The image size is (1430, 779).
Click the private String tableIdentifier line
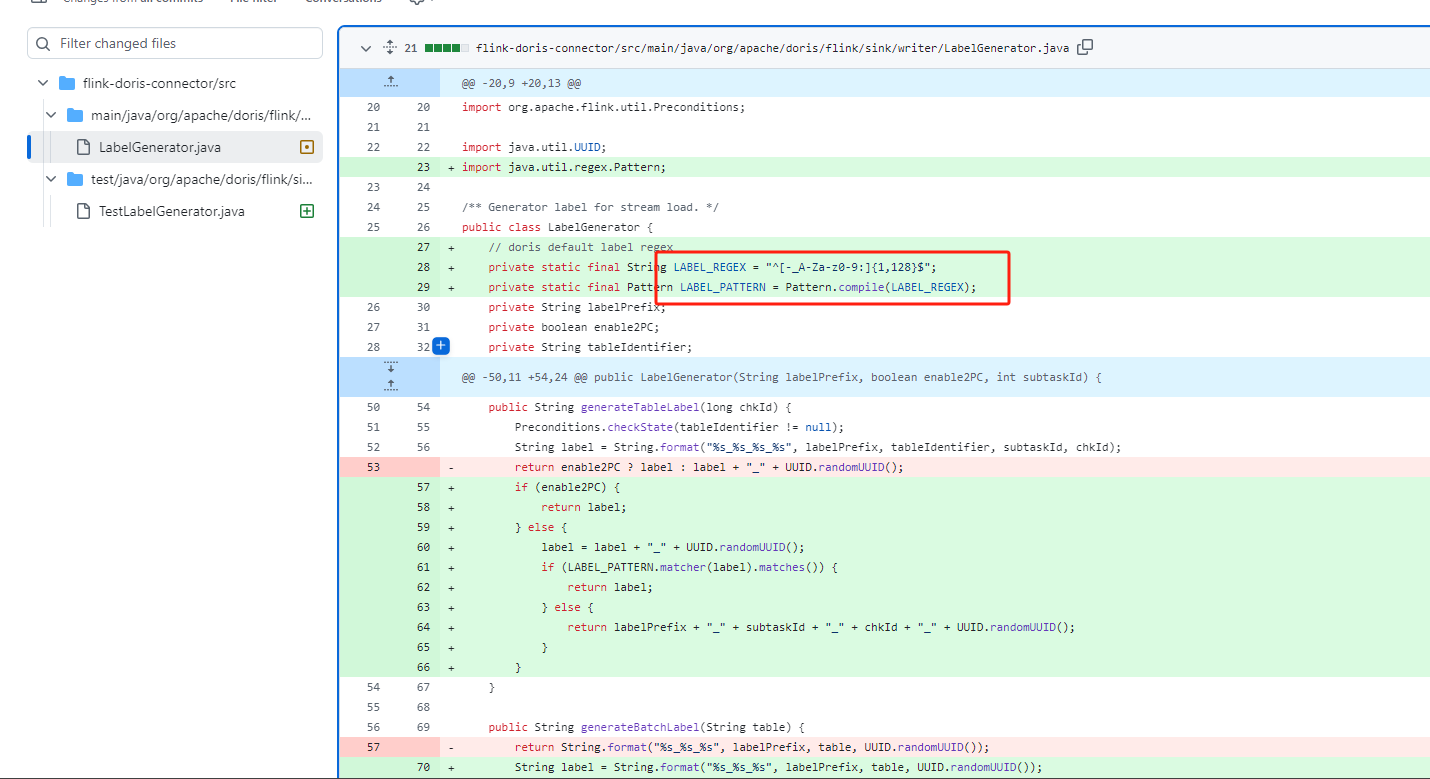pyautogui.click(x=590, y=347)
